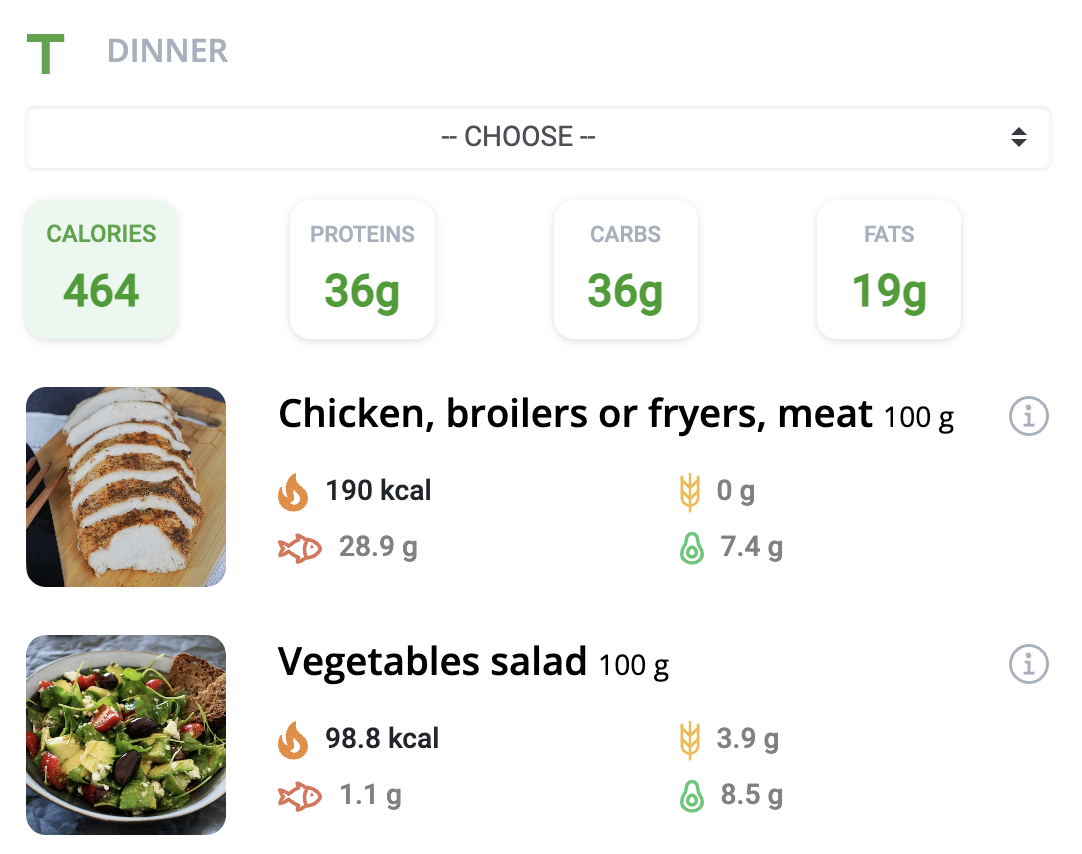1082x854 pixels.
Task: Click the avocado fat icon beside 8.5 g
Action: 691,797
